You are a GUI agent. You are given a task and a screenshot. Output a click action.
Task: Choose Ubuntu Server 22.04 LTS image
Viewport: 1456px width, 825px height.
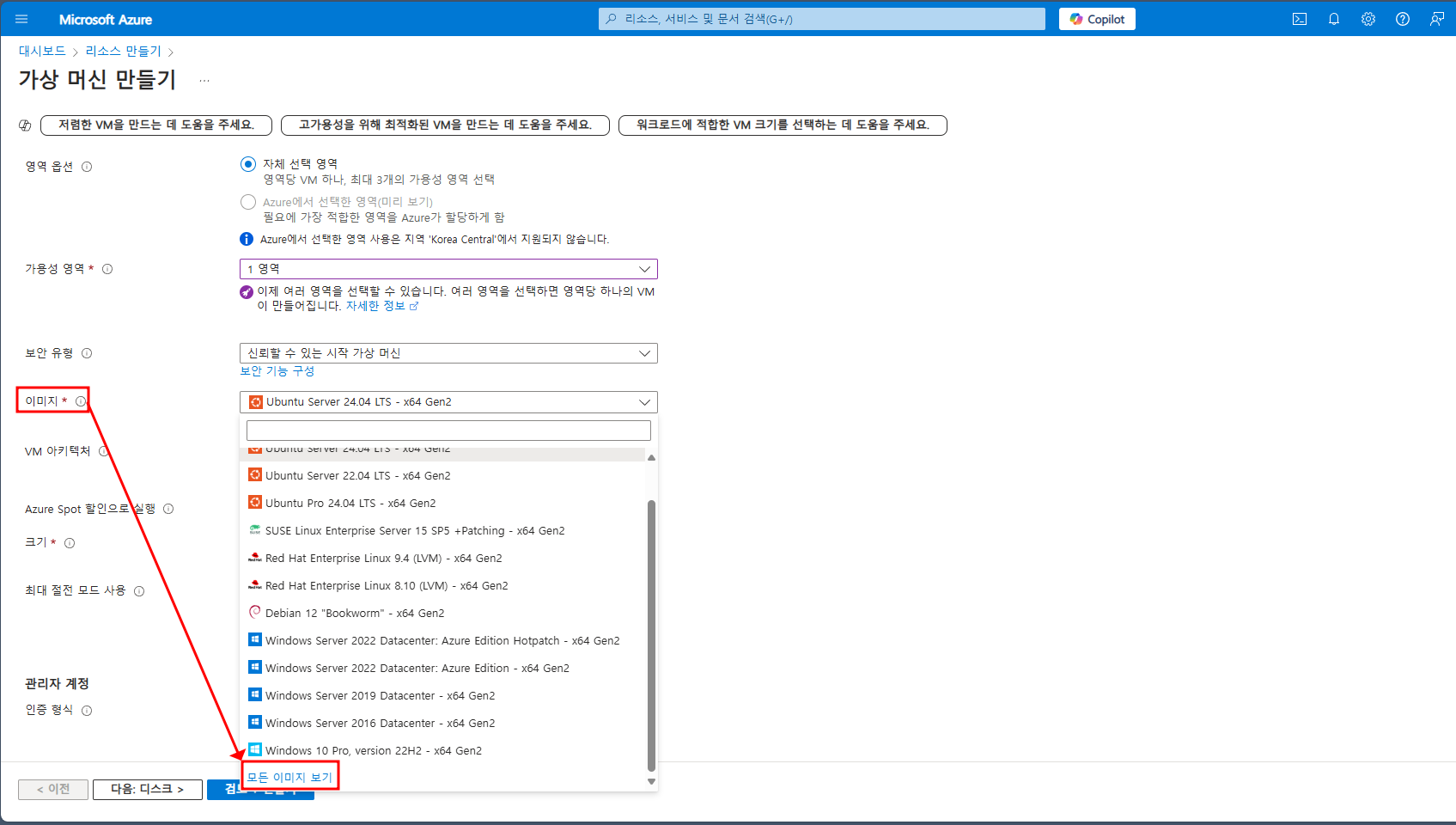(442, 475)
